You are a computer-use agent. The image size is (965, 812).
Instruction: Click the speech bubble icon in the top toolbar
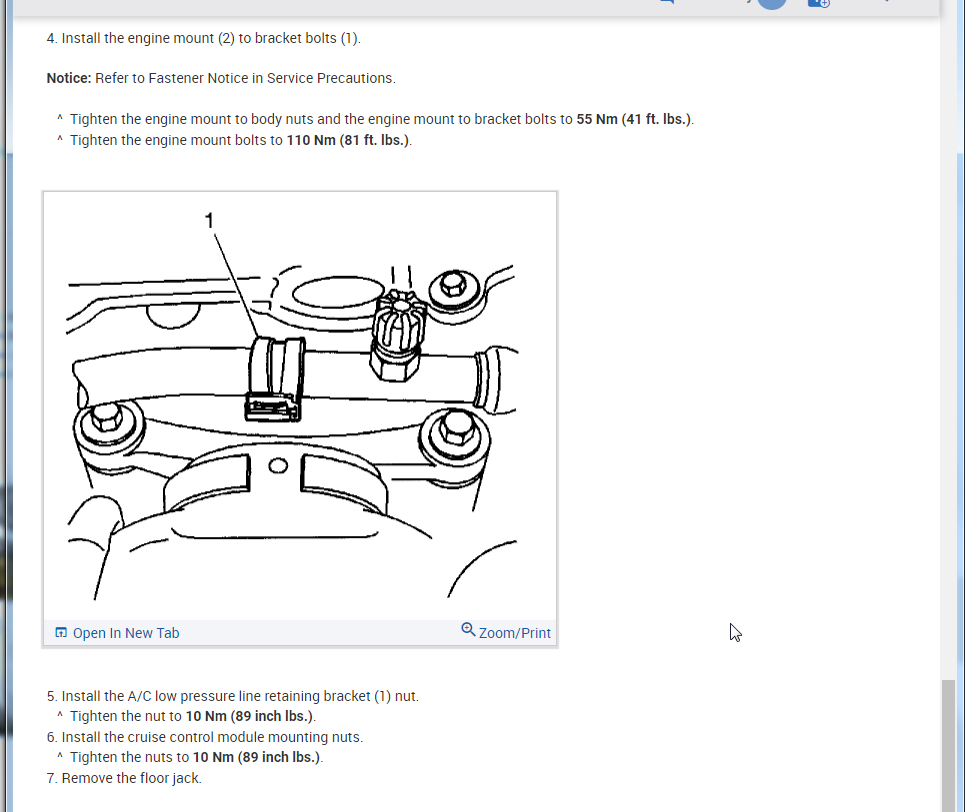(665, 4)
